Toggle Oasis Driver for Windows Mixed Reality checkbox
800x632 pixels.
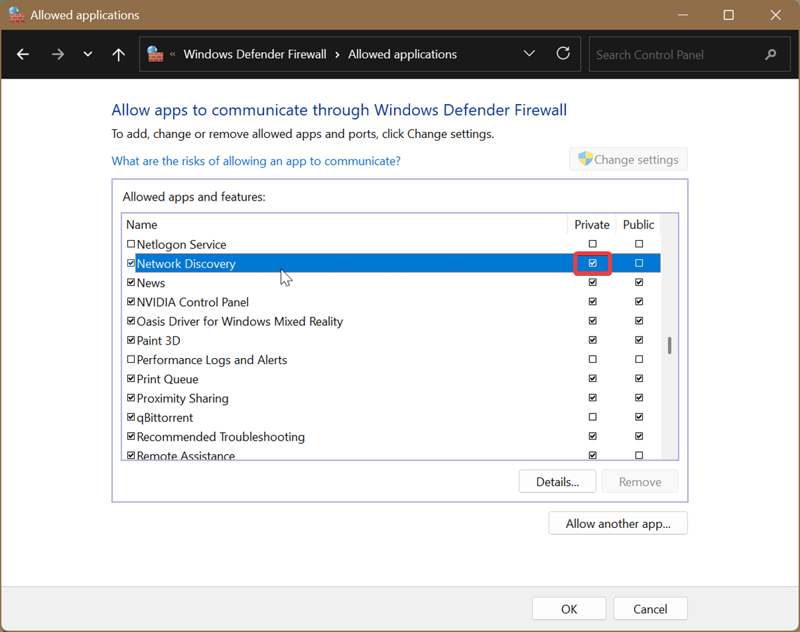(131, 321)
